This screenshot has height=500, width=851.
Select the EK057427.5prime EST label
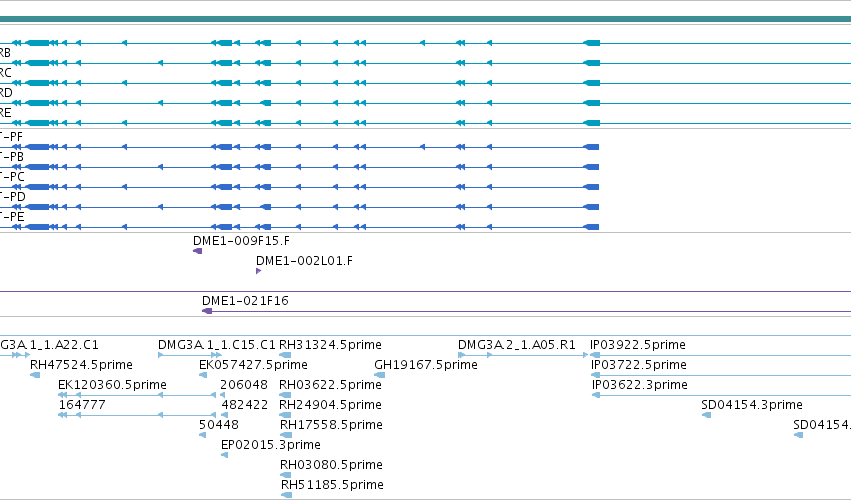point(253,365)
